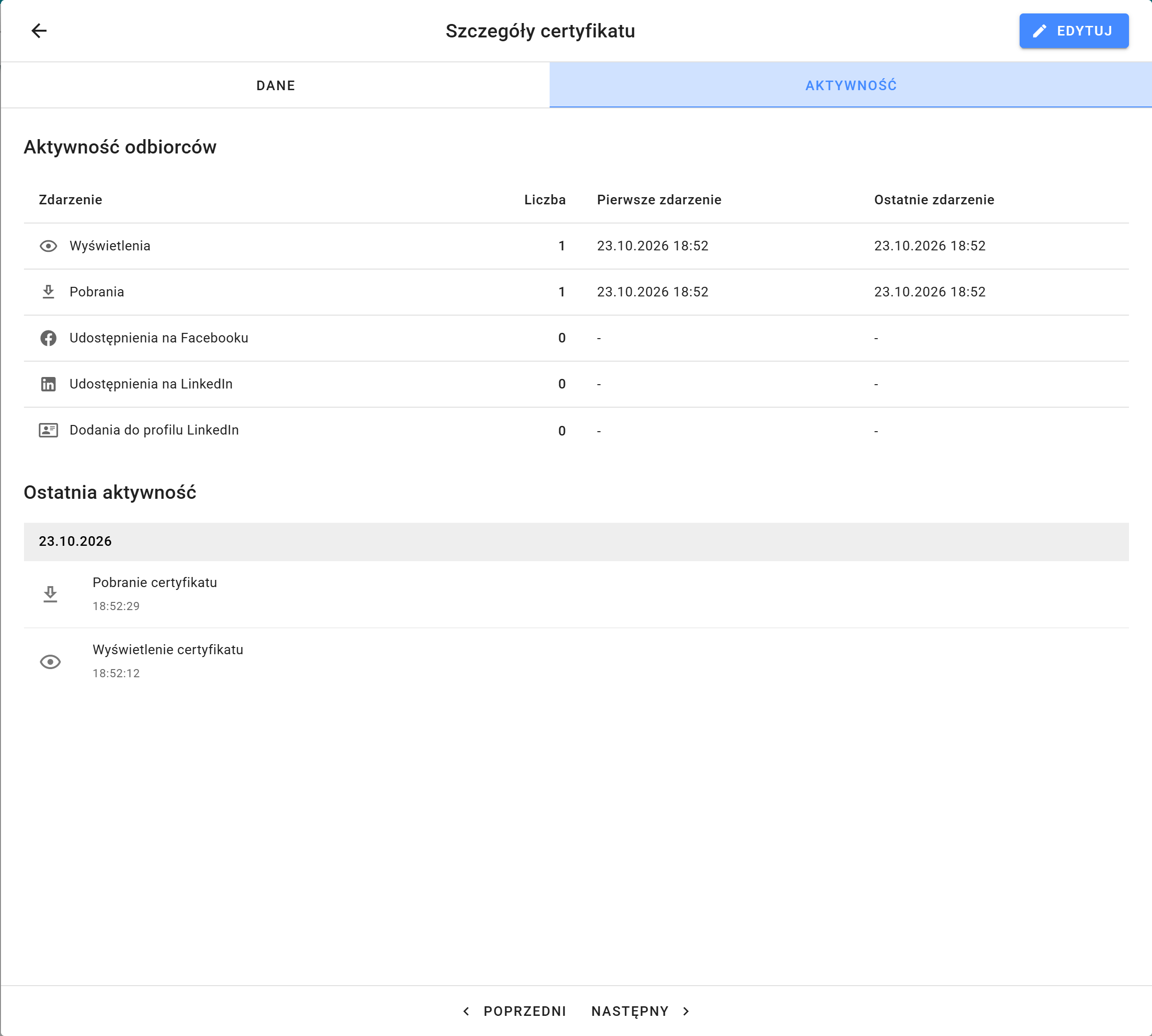Go back with the arrow icon

[x=39, y=31]
